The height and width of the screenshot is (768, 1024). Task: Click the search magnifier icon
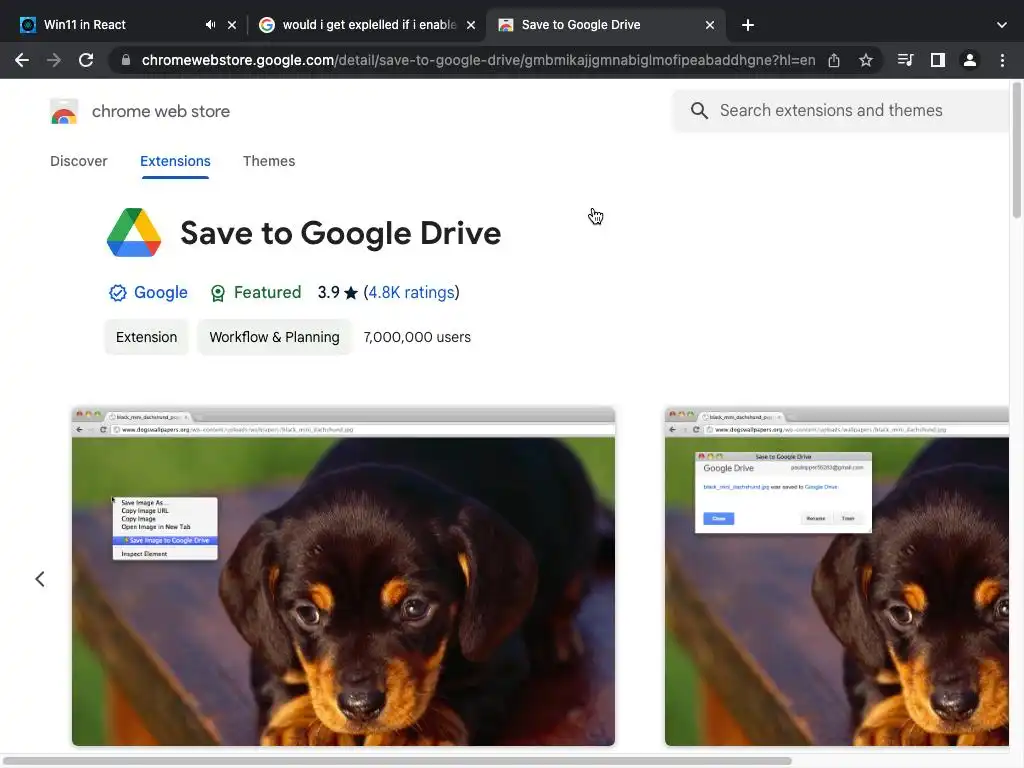[x=699, y=110]
